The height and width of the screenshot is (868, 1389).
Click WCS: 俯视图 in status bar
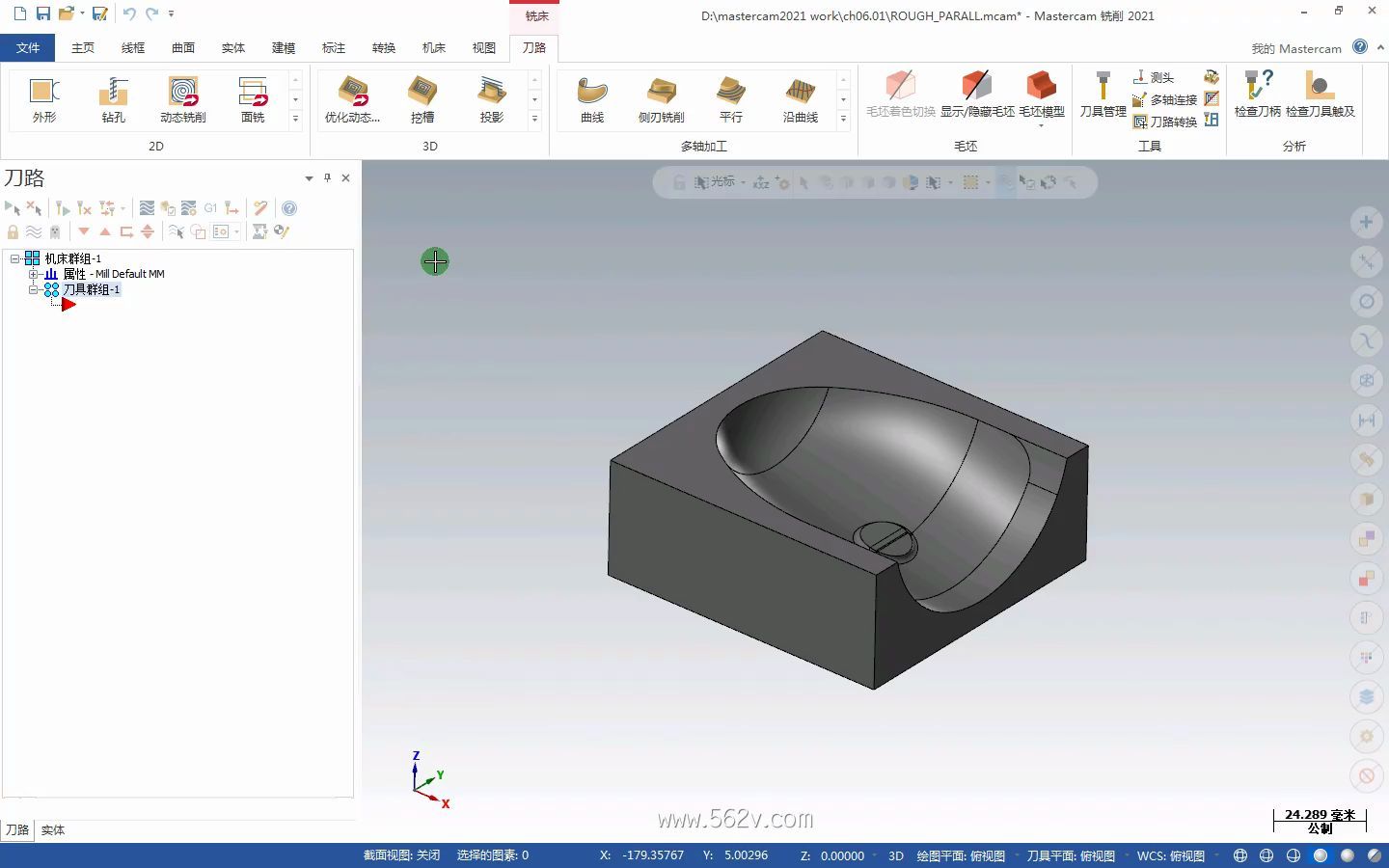tap(1171, 855)
